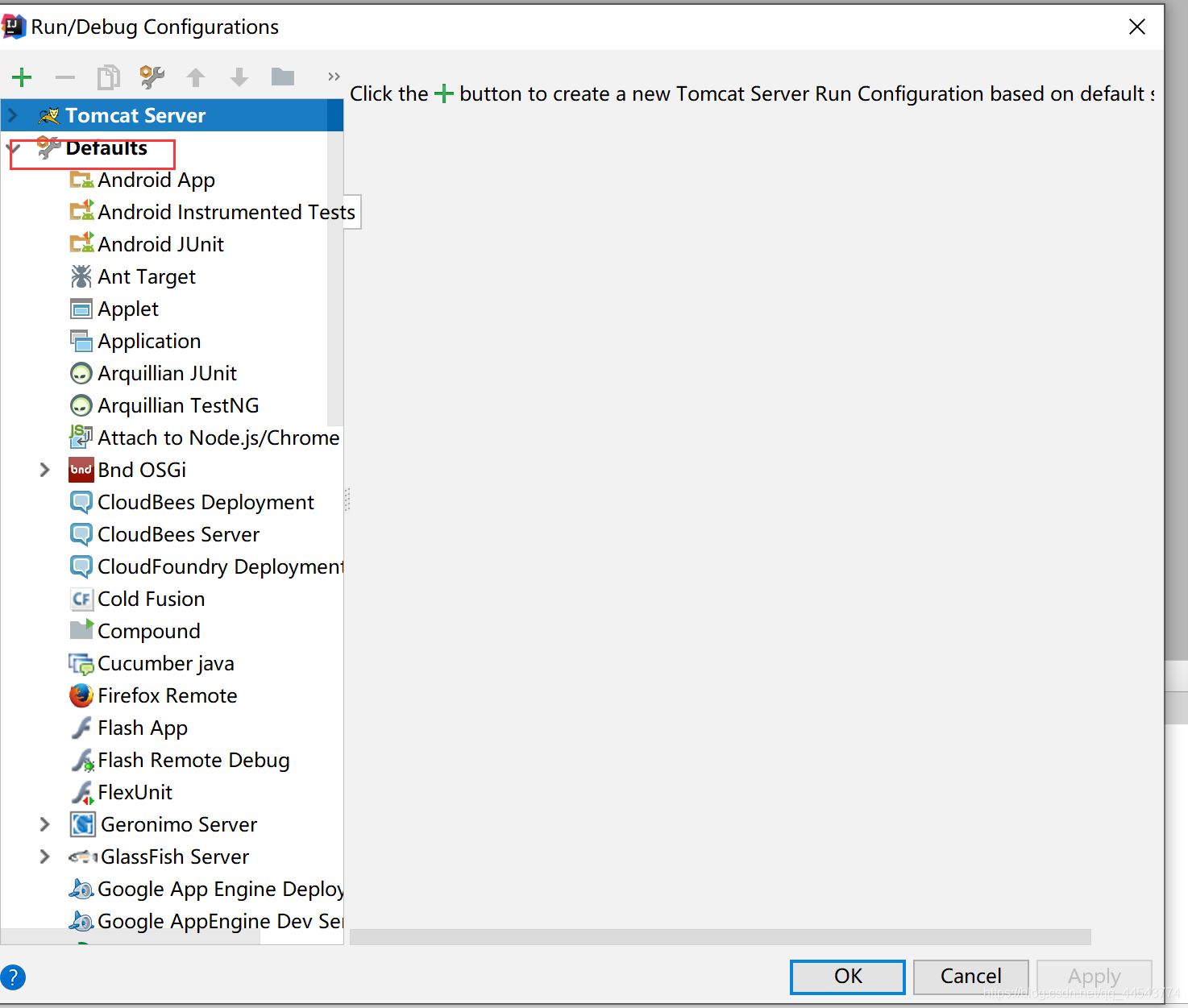Select the Tomcat Server label
The image size is (1188, 1008).
(x=135, y=116)
